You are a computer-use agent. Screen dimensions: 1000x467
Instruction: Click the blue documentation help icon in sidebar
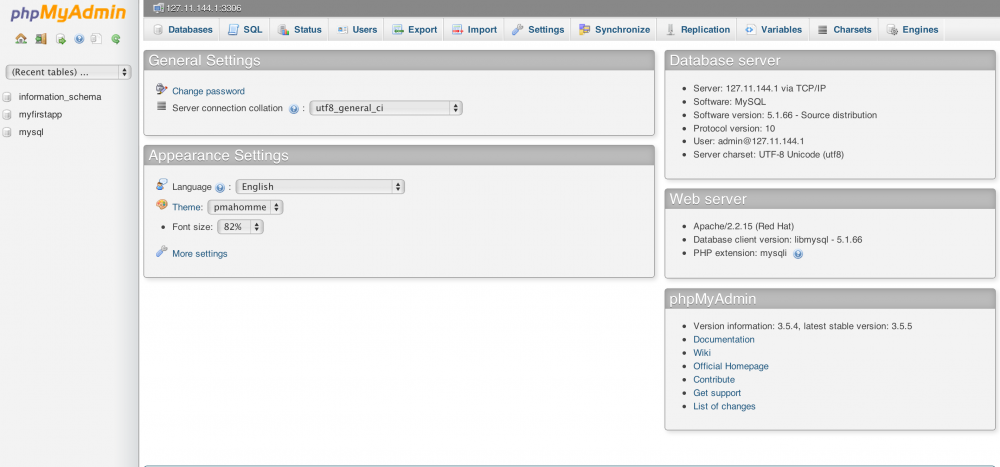pos(79,40)
